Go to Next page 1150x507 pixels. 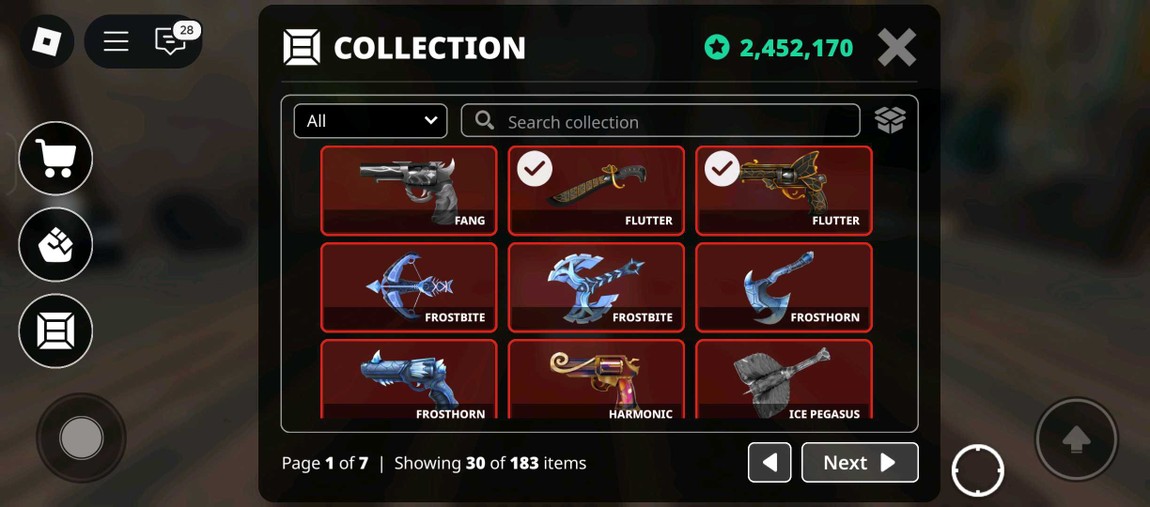click(860, 462)
